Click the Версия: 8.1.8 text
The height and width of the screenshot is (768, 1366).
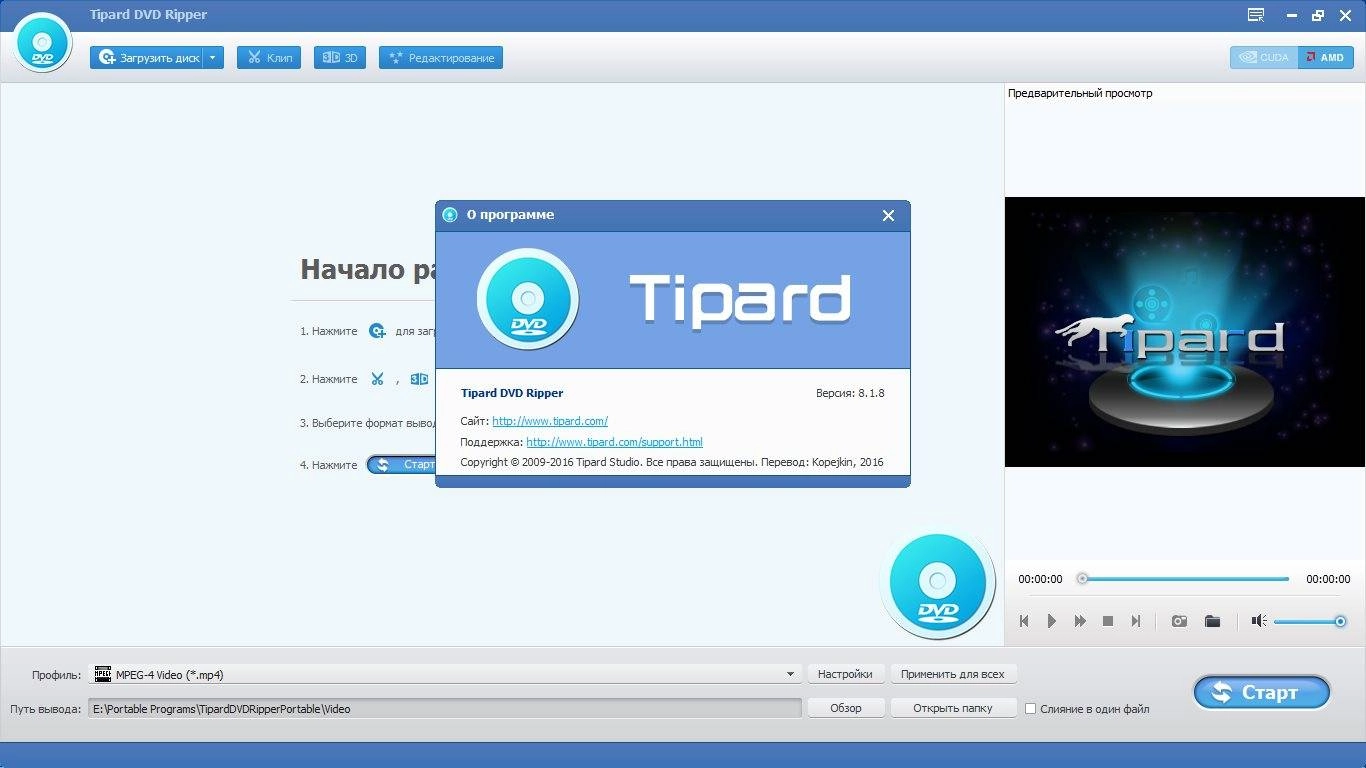click(850, 393)
